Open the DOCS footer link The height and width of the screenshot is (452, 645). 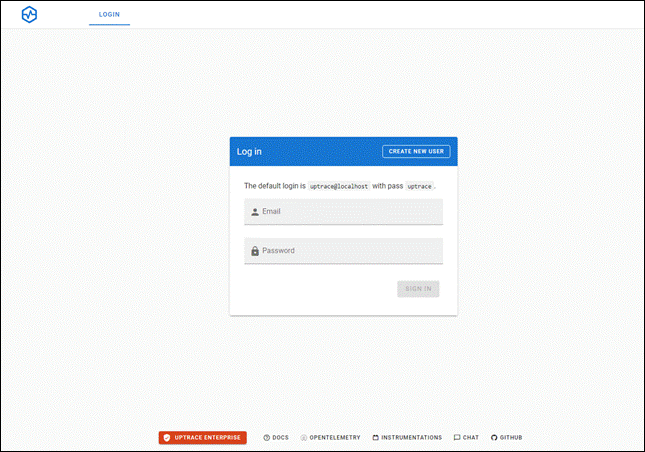coord(276,438)
